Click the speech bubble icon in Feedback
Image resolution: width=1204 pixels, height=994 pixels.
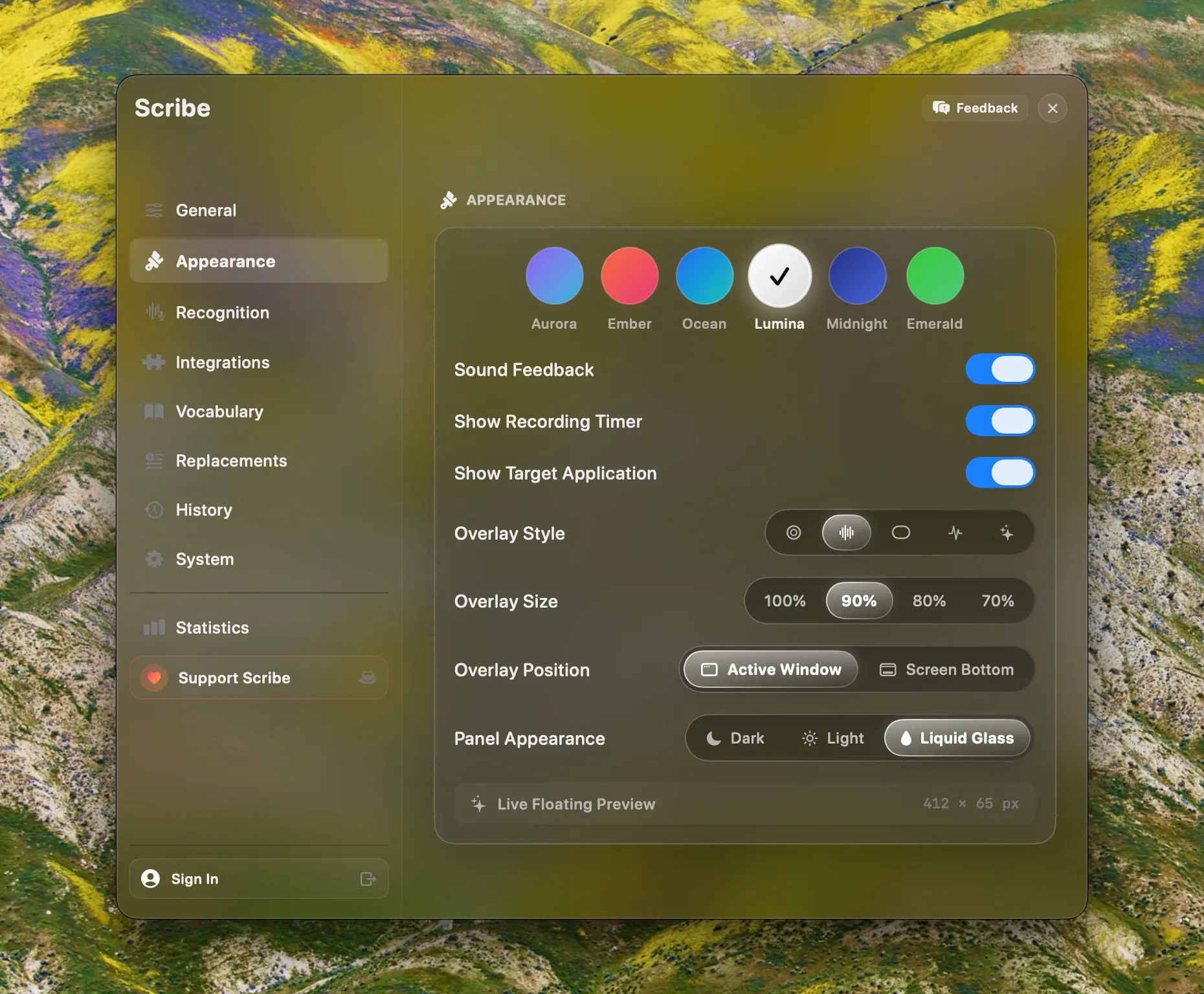click(x=941, y=108)
